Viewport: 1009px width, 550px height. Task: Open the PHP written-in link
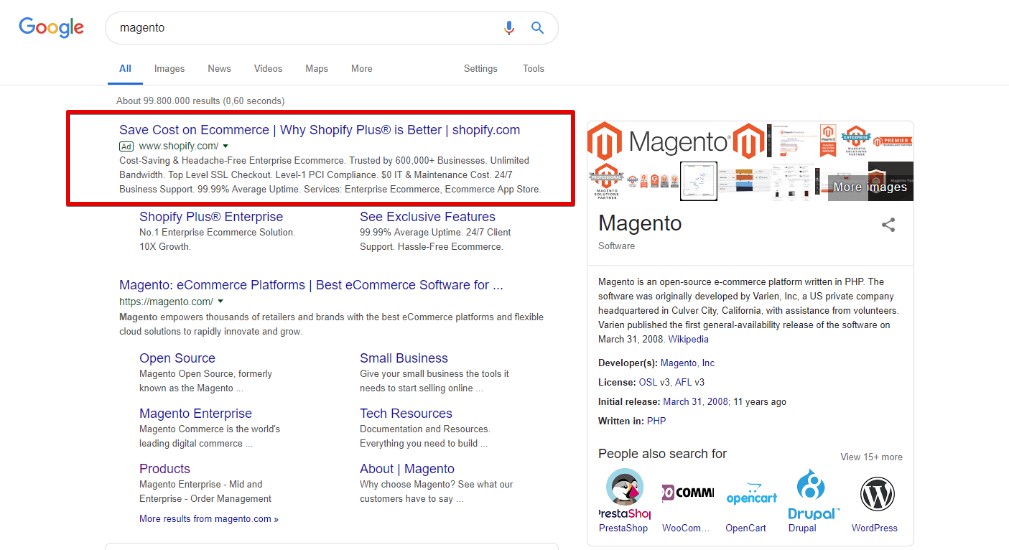656,421
